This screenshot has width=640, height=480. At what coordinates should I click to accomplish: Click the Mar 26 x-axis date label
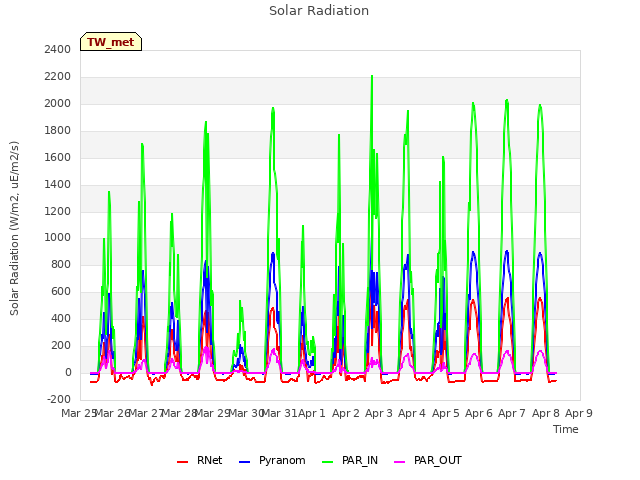pyautogui.click(x=112, y=413)
